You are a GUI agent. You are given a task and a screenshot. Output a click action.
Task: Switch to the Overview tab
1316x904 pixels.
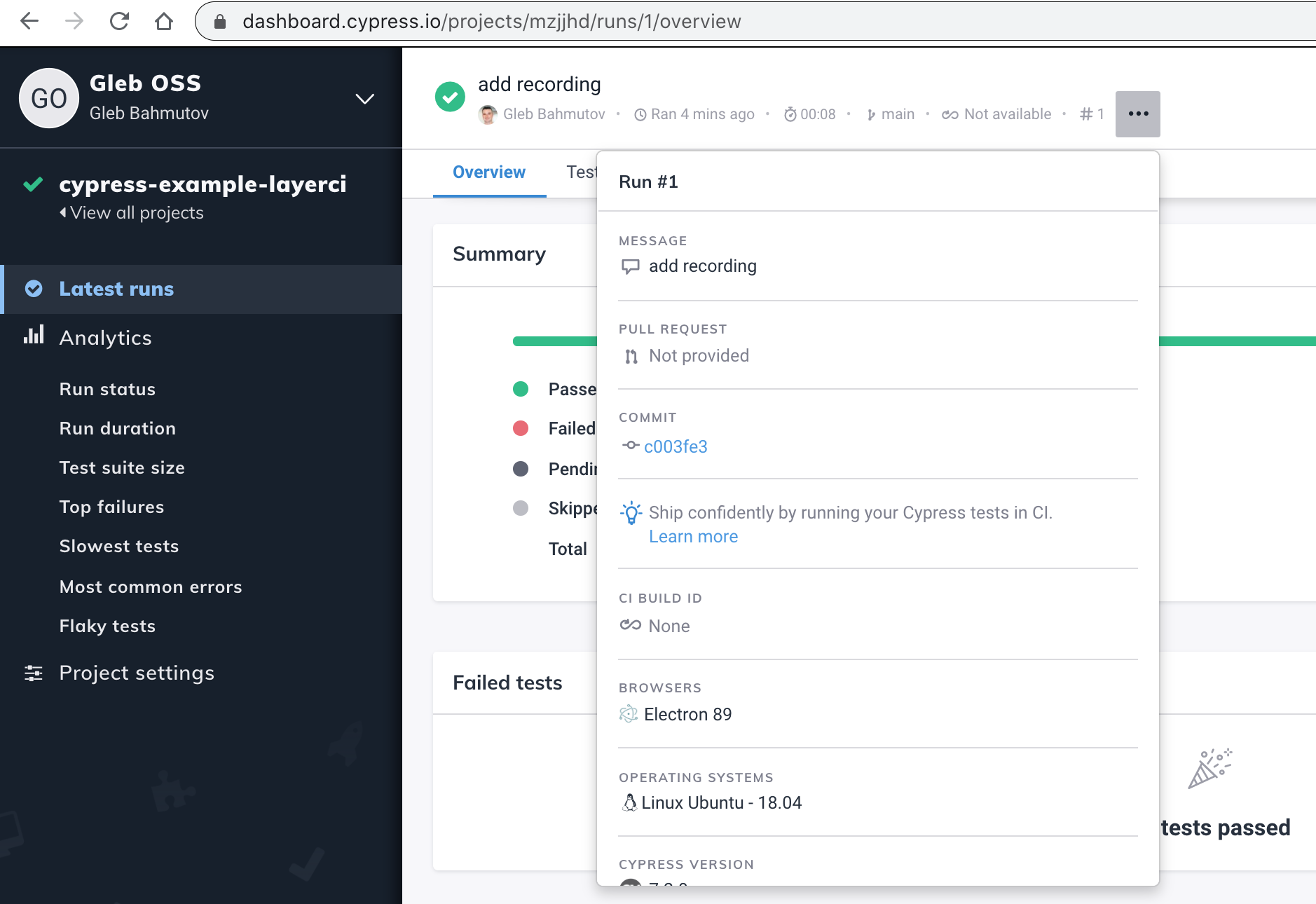pyautogui.click(x=488, y=172)
